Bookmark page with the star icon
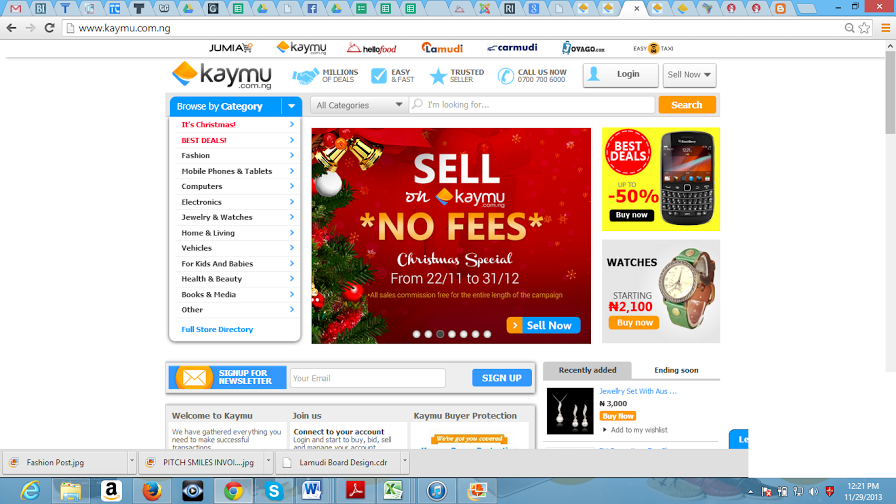This screenshot has height=504, width=896. tap(864, 28)
